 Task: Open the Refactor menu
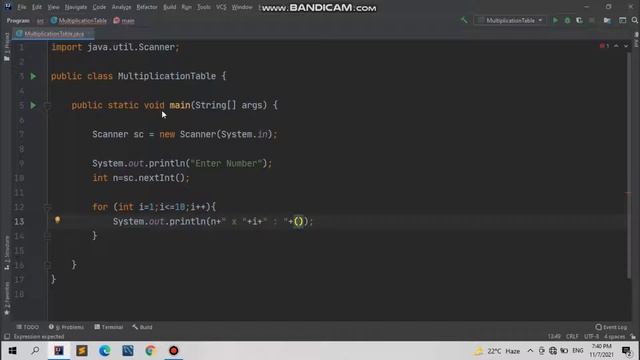[147, 7]
